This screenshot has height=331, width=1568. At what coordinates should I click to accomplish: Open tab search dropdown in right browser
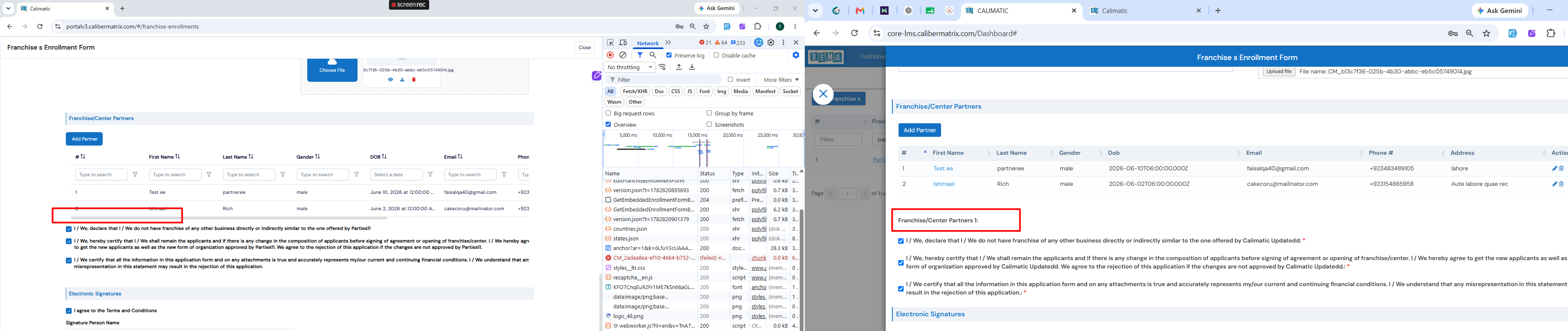coord(815,10)
